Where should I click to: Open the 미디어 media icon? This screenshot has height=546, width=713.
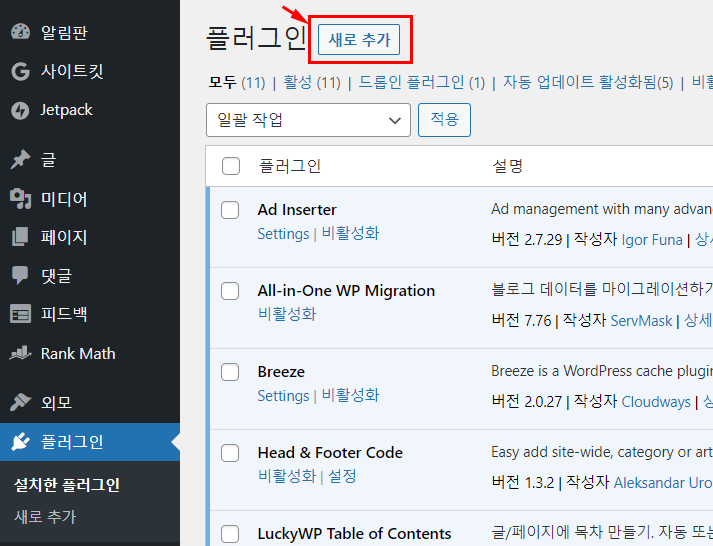tap(20, 199)
